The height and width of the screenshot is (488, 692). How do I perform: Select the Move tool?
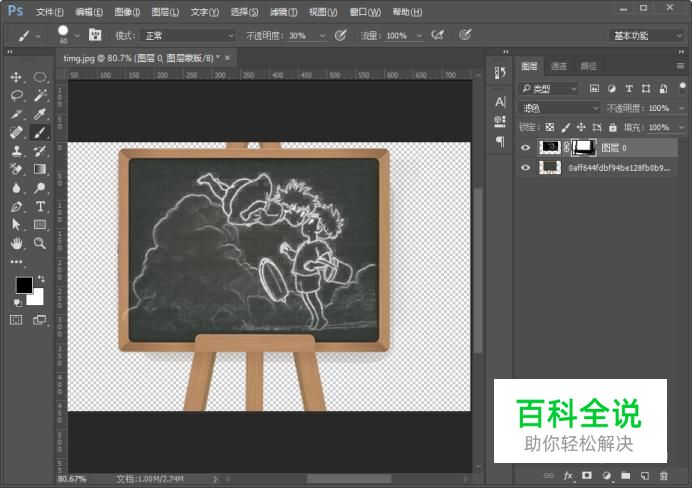(x=16, y=77)
